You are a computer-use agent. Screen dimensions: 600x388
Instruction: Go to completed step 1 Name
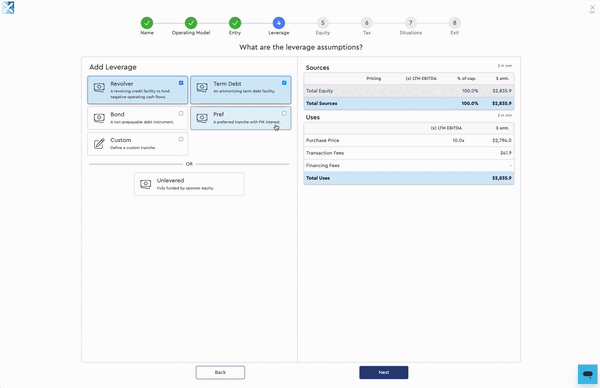click(x=147, y=23)
